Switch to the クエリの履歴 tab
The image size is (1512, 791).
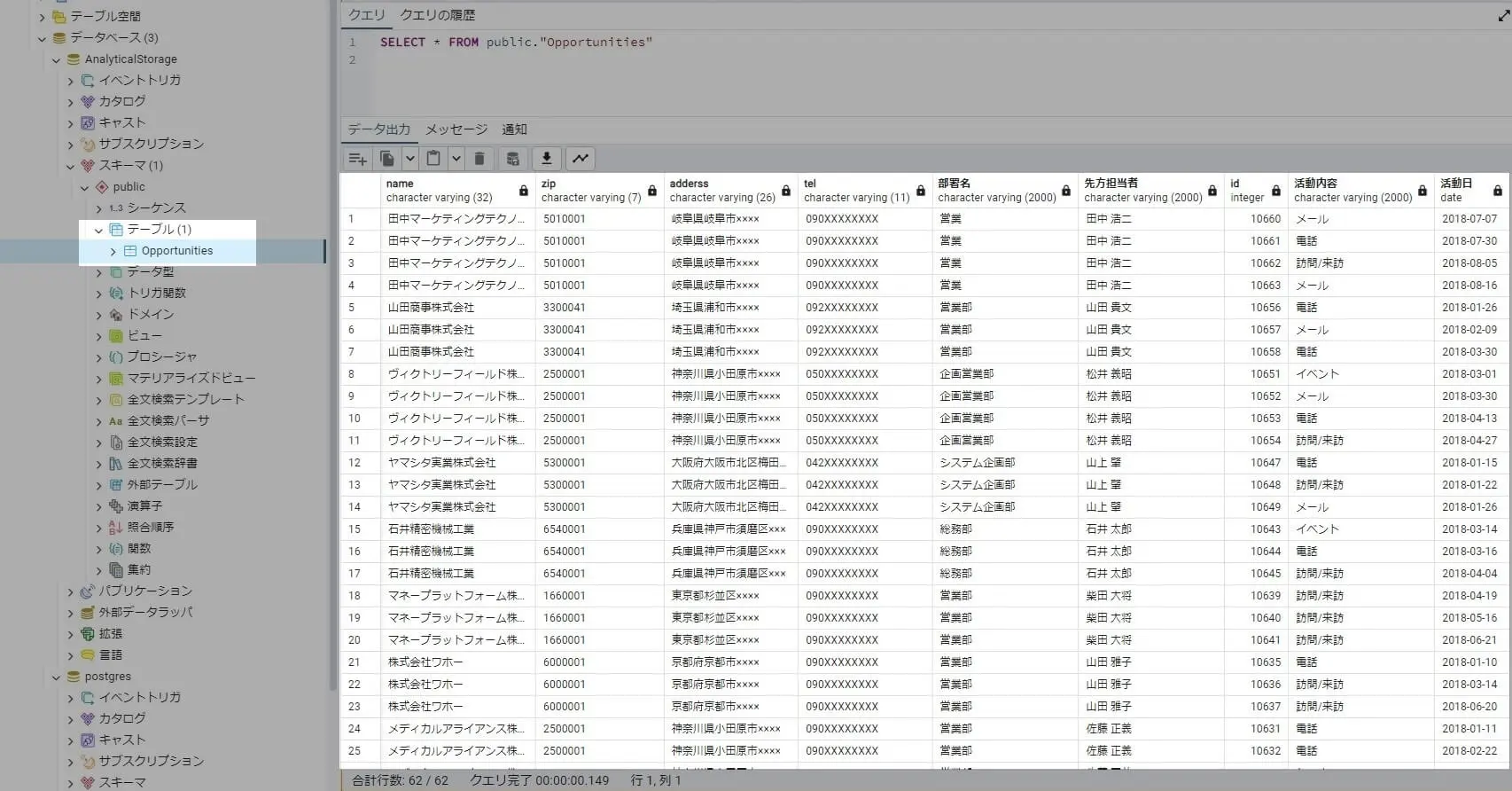point(438,15)
